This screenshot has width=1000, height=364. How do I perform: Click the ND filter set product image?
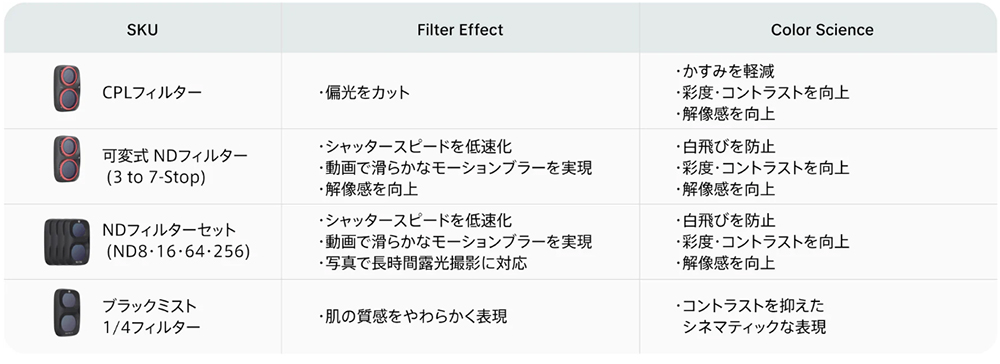[67, 241]
